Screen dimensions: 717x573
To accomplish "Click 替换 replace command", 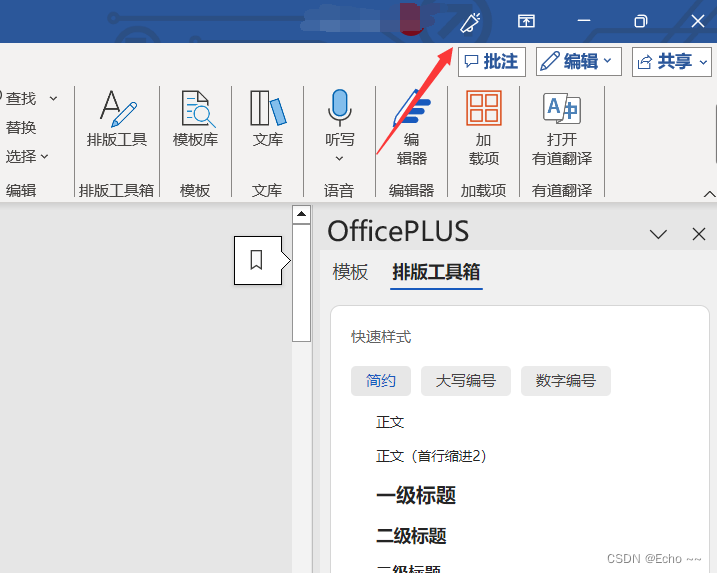I will [x=21, y=127].
